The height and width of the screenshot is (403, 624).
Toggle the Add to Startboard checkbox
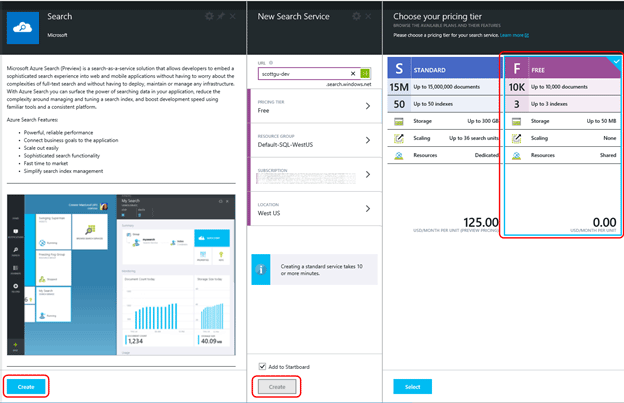tap(262, 366)
